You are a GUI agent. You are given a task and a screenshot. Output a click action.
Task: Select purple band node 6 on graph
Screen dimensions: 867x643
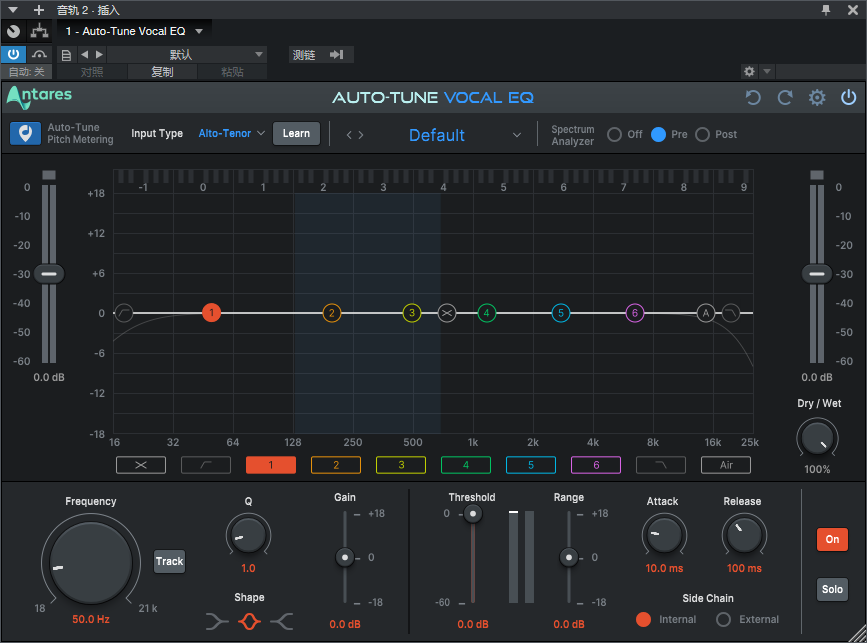[x=635, y=313]
